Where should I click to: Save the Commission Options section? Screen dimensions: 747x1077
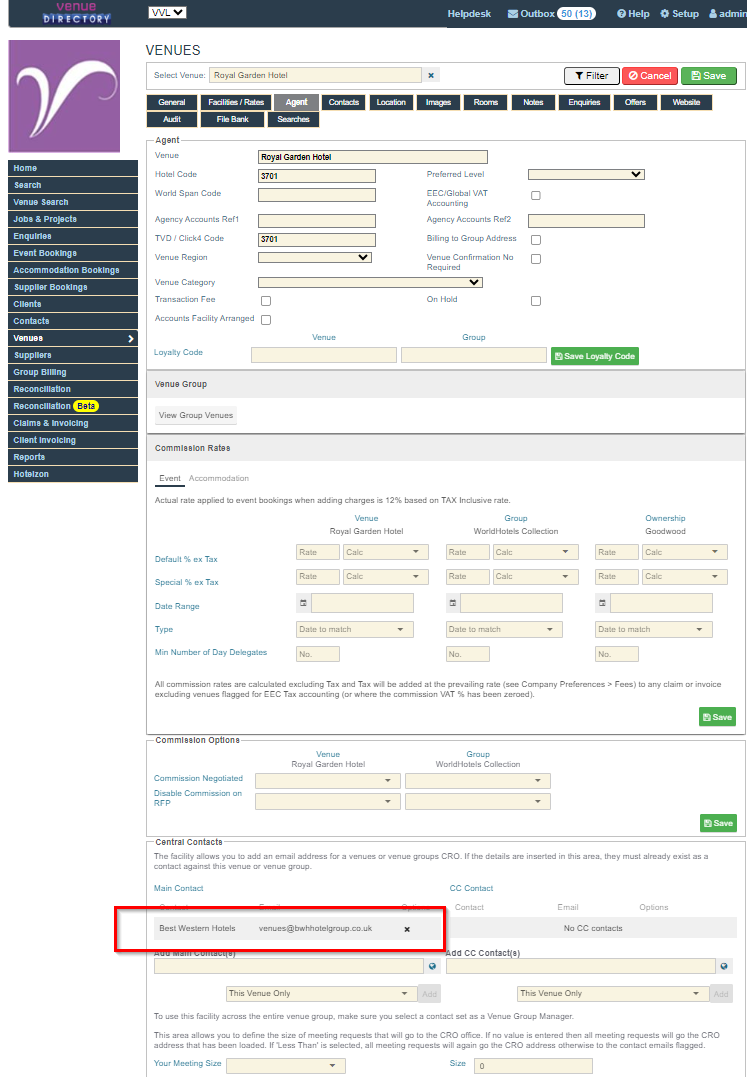coord(717,823)
